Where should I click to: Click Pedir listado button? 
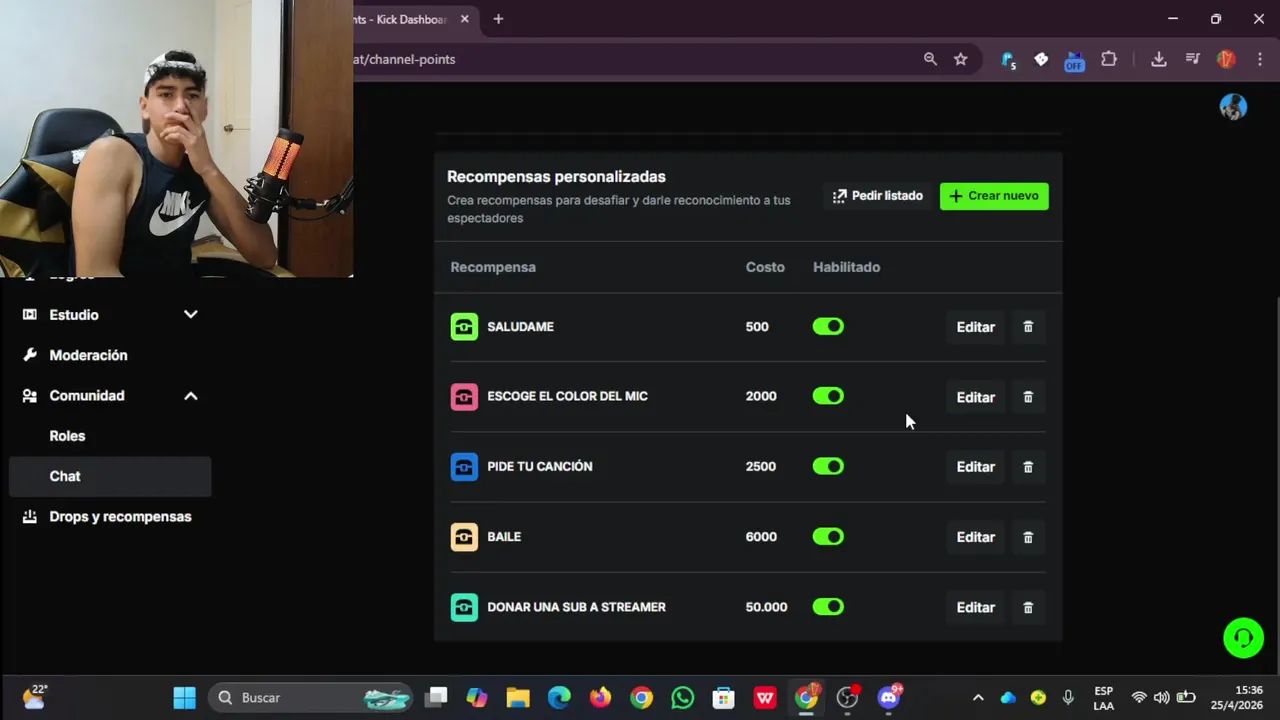pos(878,196)
